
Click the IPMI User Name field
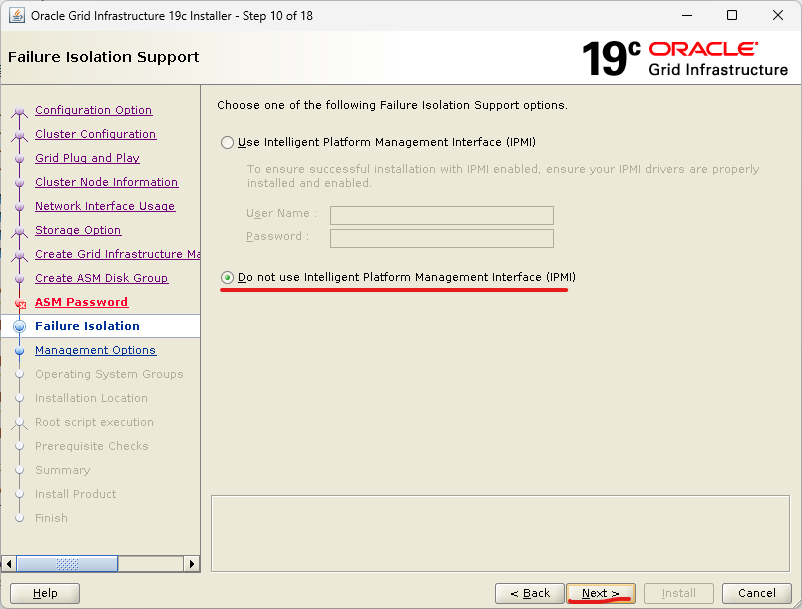pyautogui.click(x=442, y=215)
